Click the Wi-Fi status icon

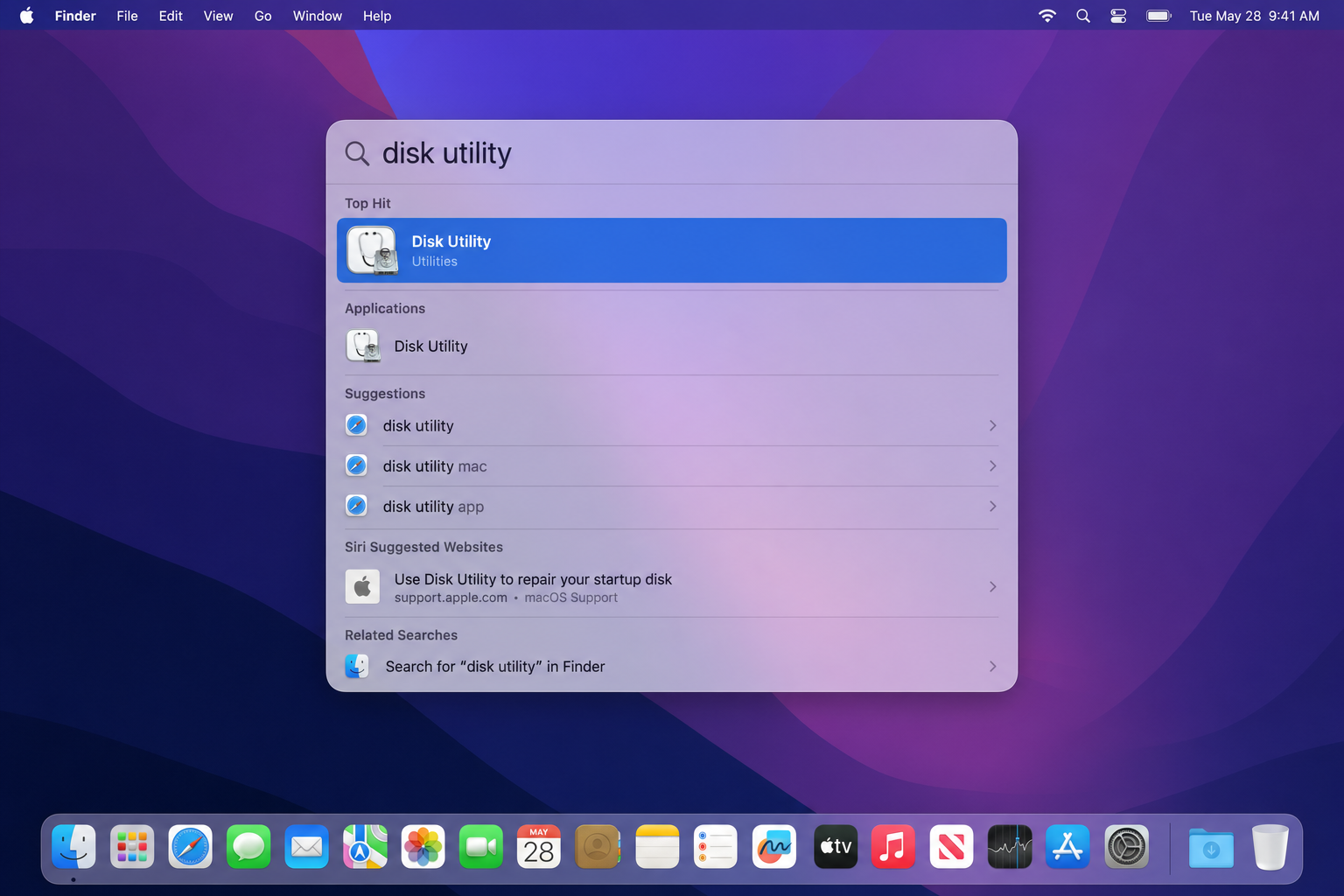(x=1046, y=16)
